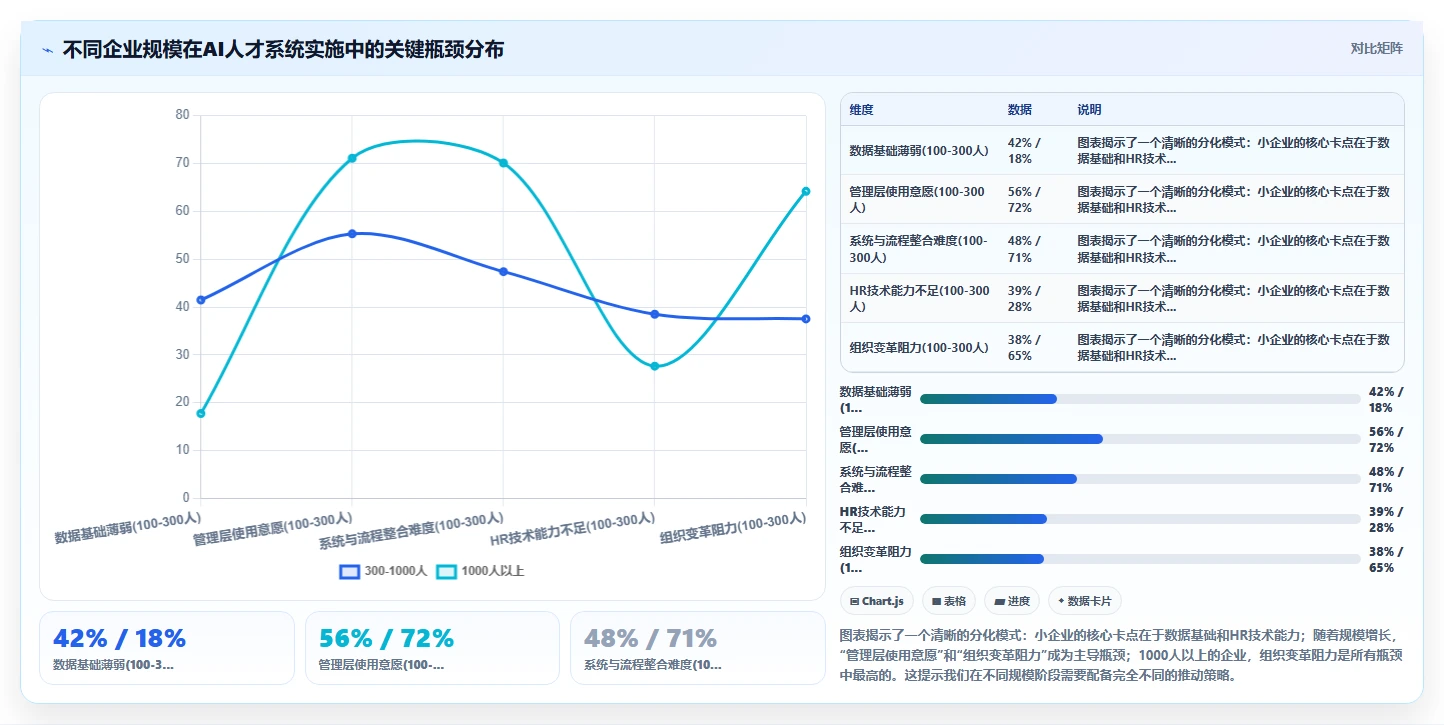Click the 1000人以上 point at 数据基础薄弱
Viewport: 1444px width, 725px height.
click(201, 413)
